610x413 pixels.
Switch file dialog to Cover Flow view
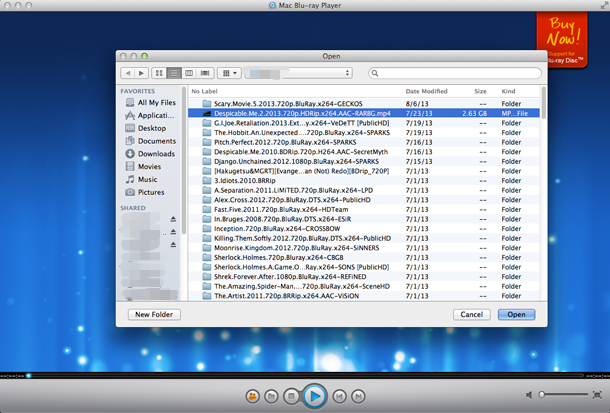tap(205, 73)
